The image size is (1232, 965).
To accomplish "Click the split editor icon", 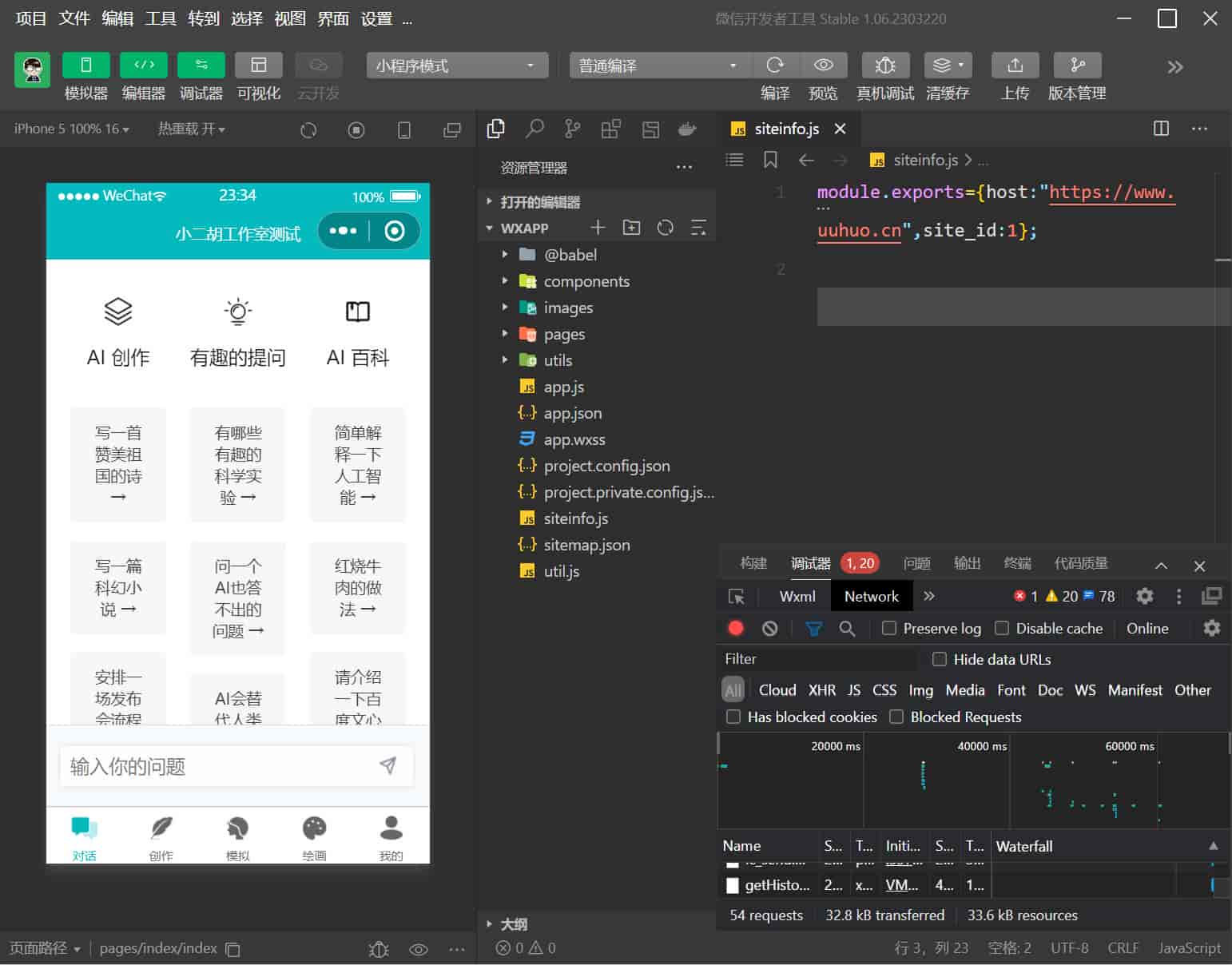I will (1161, 129).
